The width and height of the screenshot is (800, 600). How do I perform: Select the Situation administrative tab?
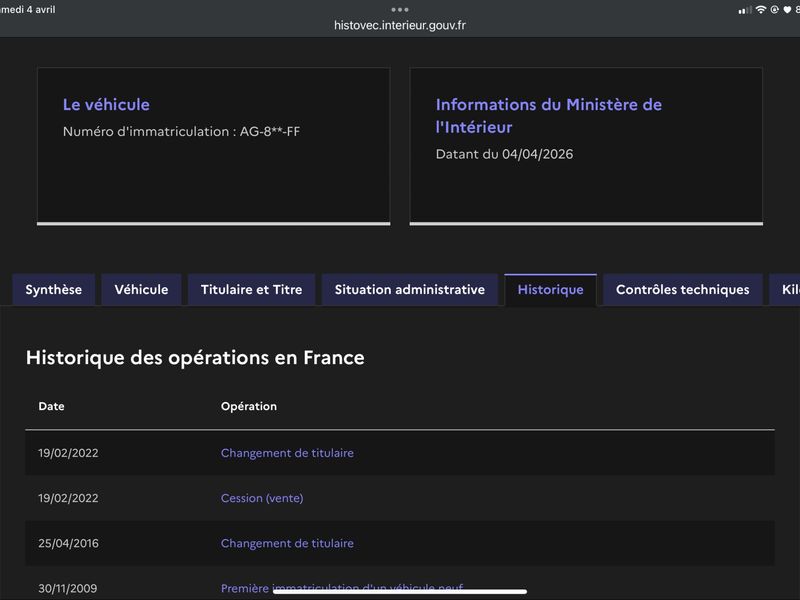pos(409,290)
